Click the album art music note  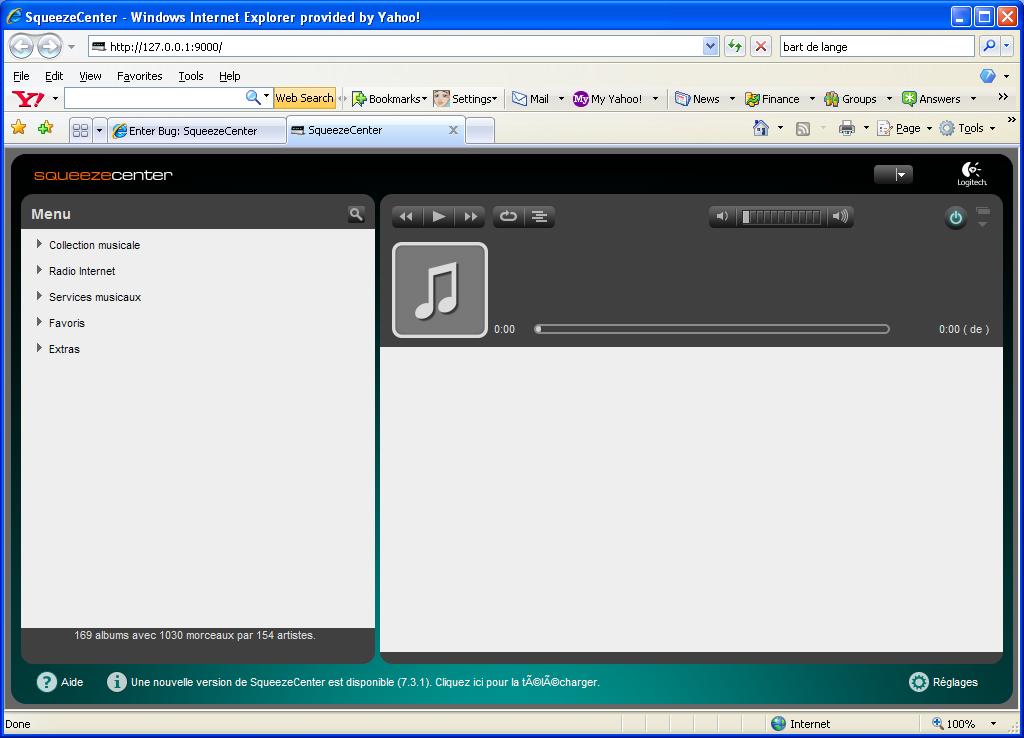(440, 290)
